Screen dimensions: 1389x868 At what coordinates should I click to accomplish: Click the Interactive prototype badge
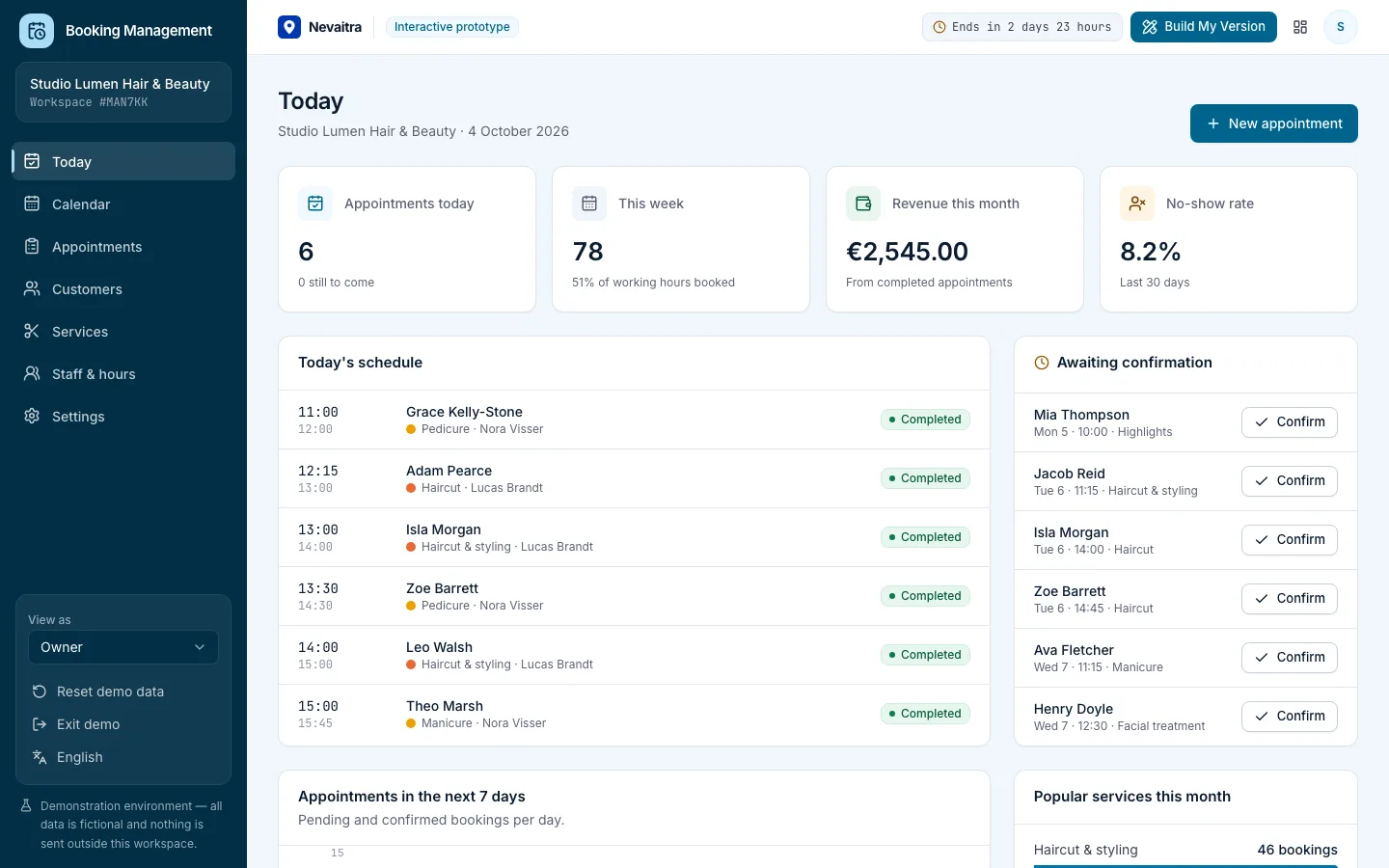(451, 27)
